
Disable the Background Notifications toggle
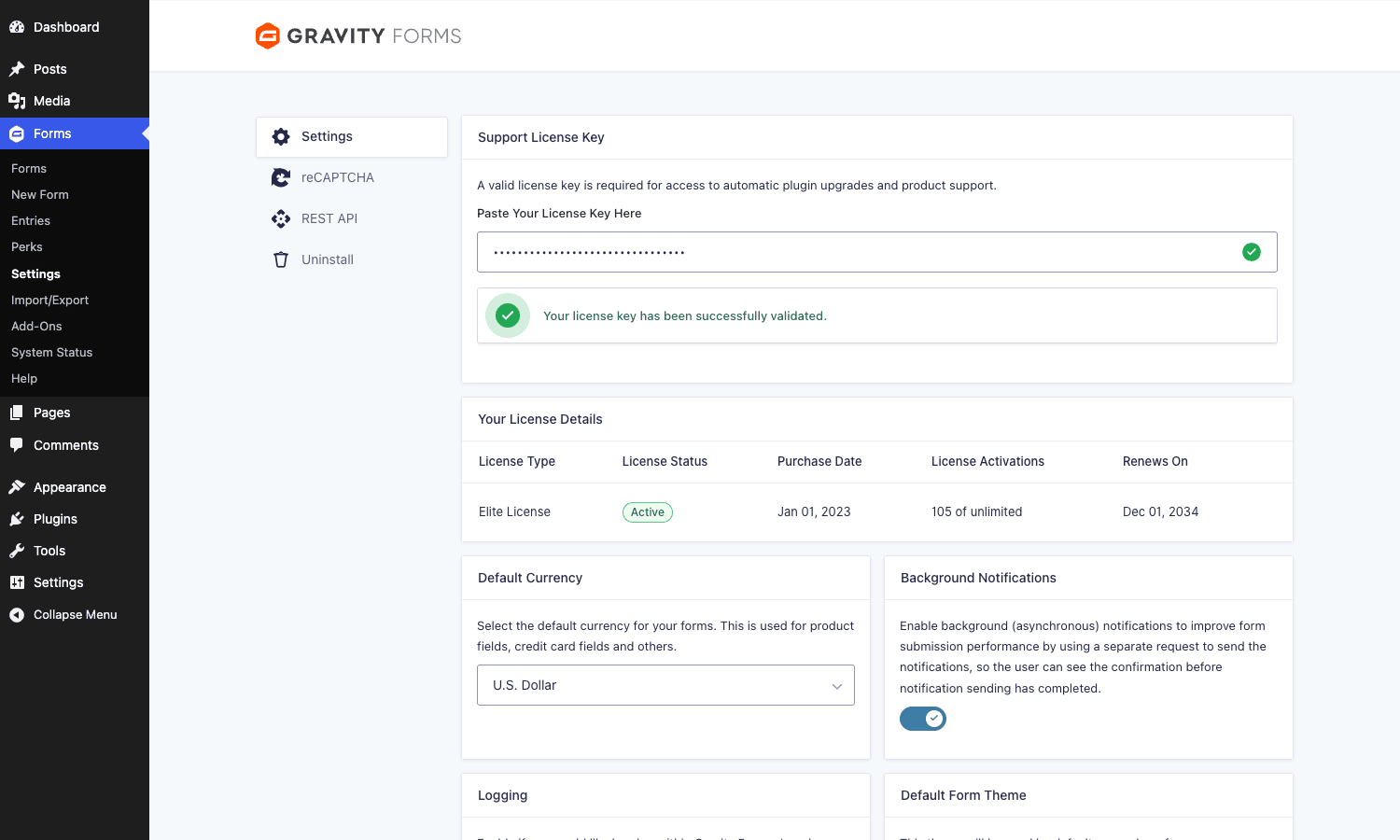923,719
